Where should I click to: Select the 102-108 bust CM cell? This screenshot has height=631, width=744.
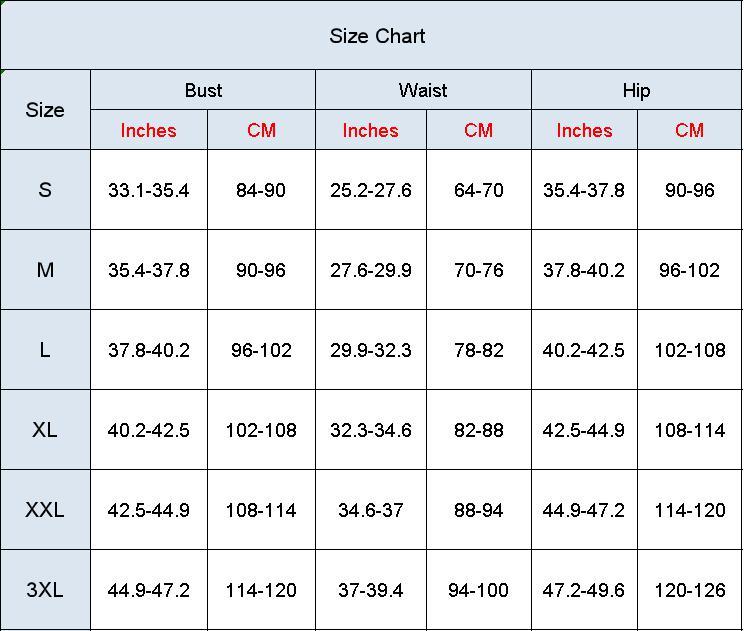tap(261, 430)
